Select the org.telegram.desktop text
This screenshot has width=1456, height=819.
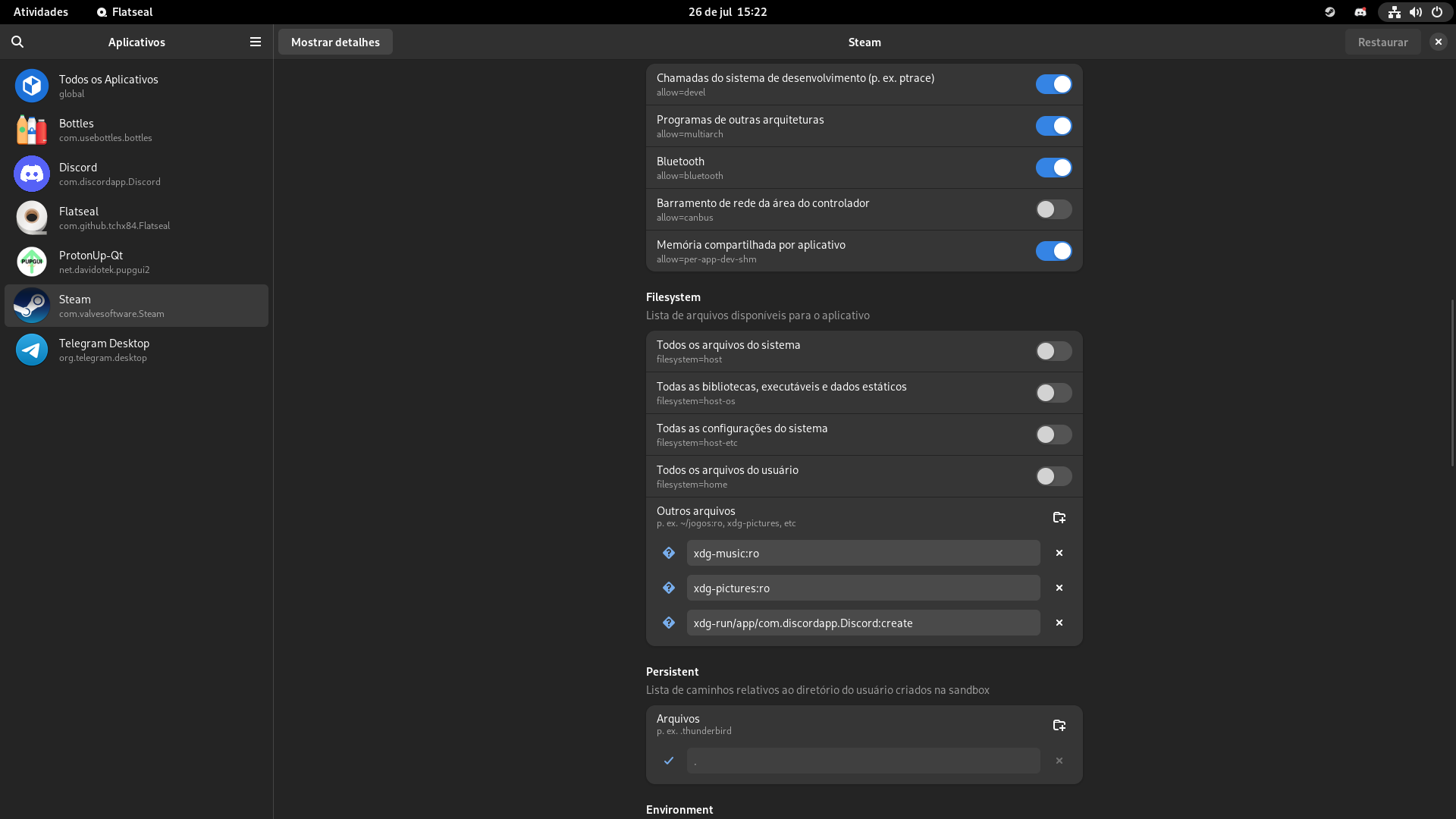click(x=103, y=358)
